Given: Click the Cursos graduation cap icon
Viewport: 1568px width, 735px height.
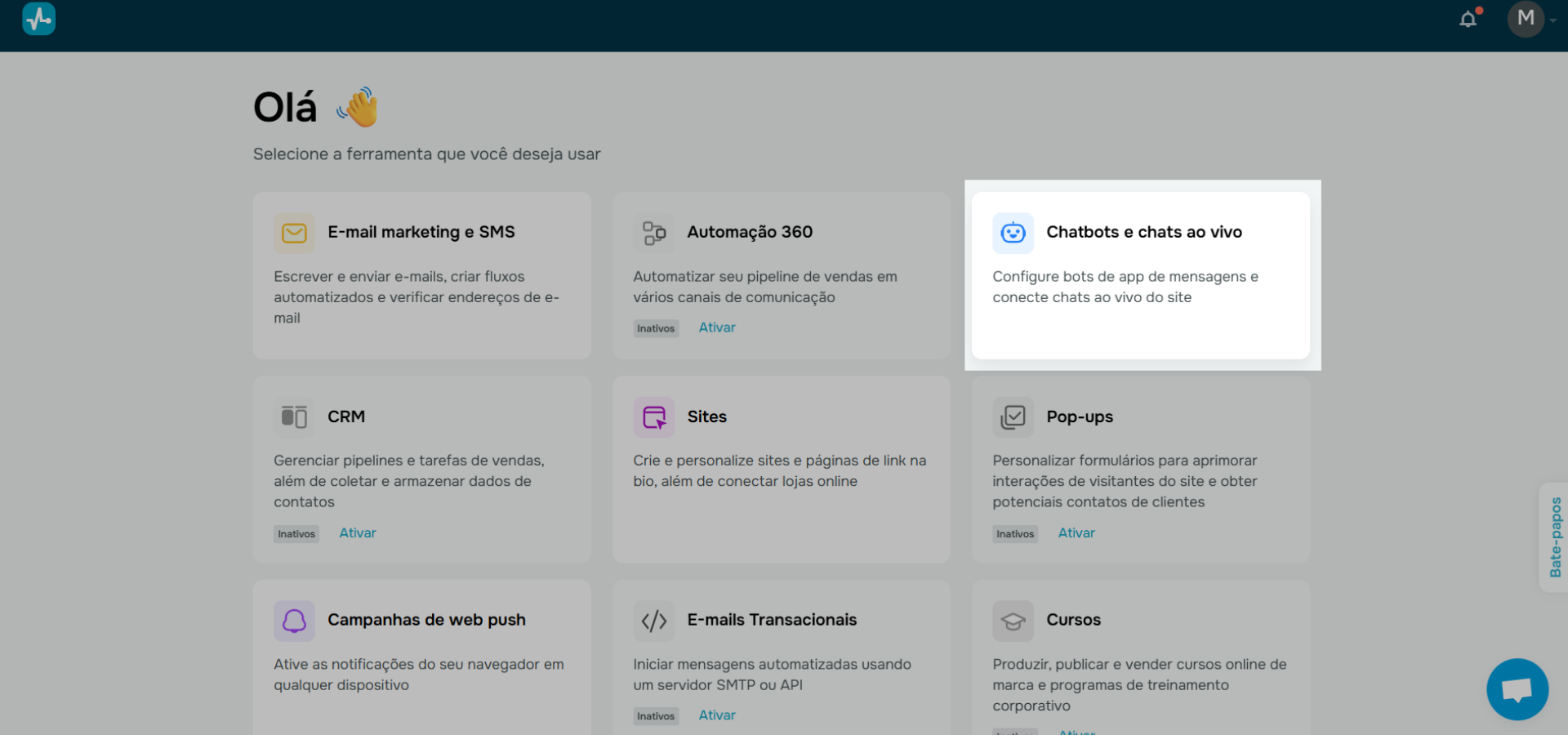Looking at the screenshot, I should tap(1013, 621).
